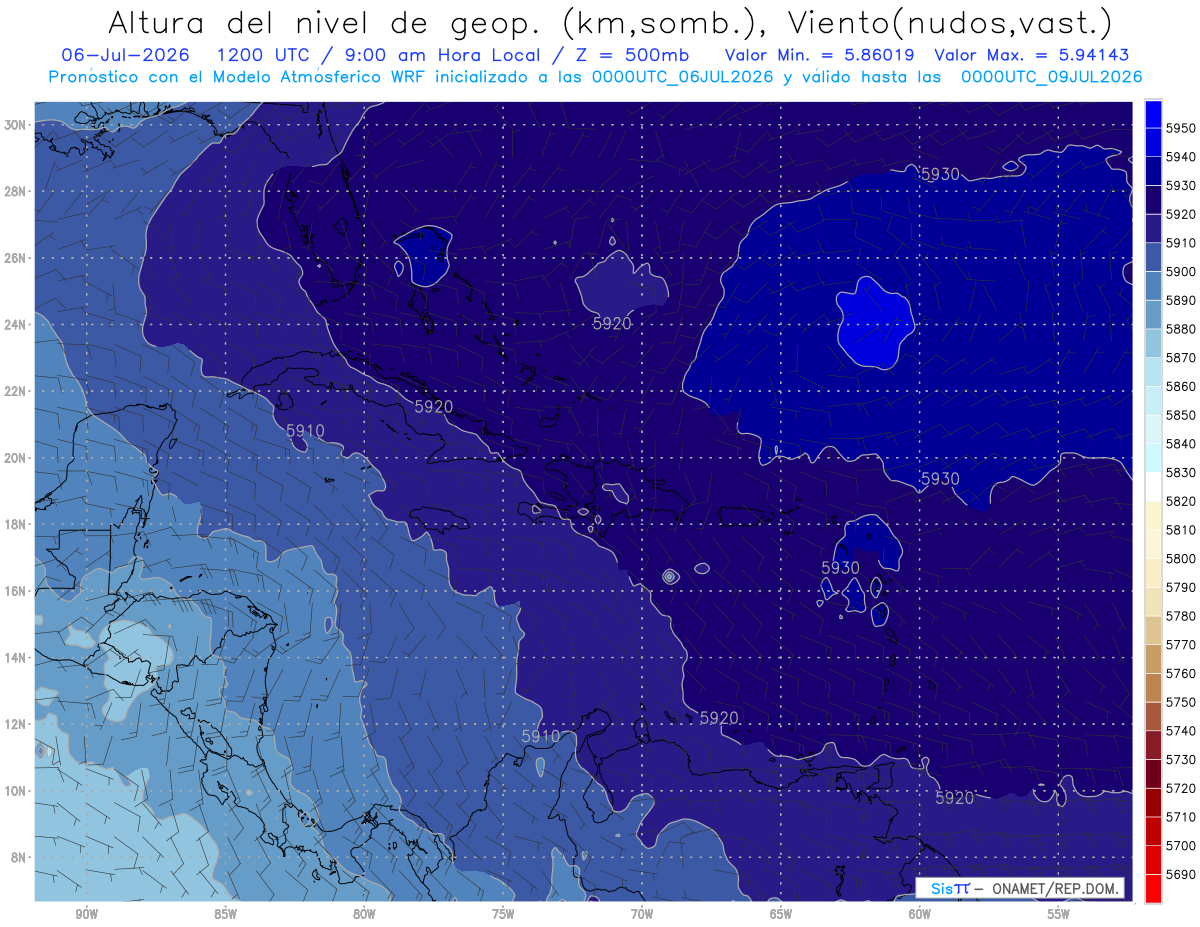Click legend value 5900
Image resolution: width=1200 pixels, height=927 pixels.
[x=1180, y=271]
